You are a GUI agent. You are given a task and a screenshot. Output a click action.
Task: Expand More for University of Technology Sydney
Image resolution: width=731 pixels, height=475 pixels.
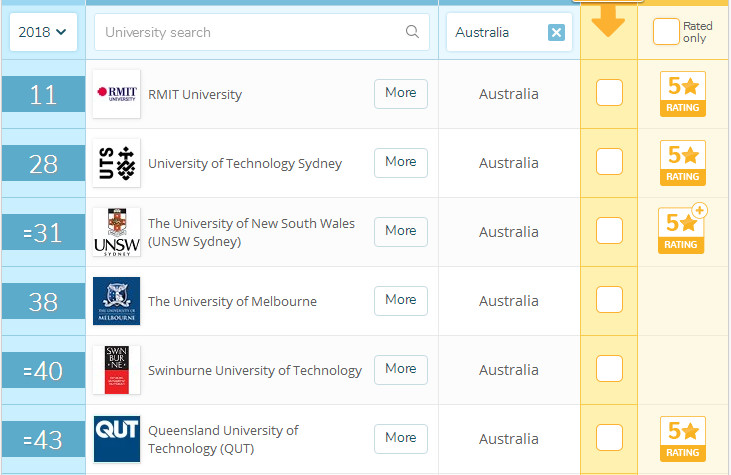pos(400,162)
